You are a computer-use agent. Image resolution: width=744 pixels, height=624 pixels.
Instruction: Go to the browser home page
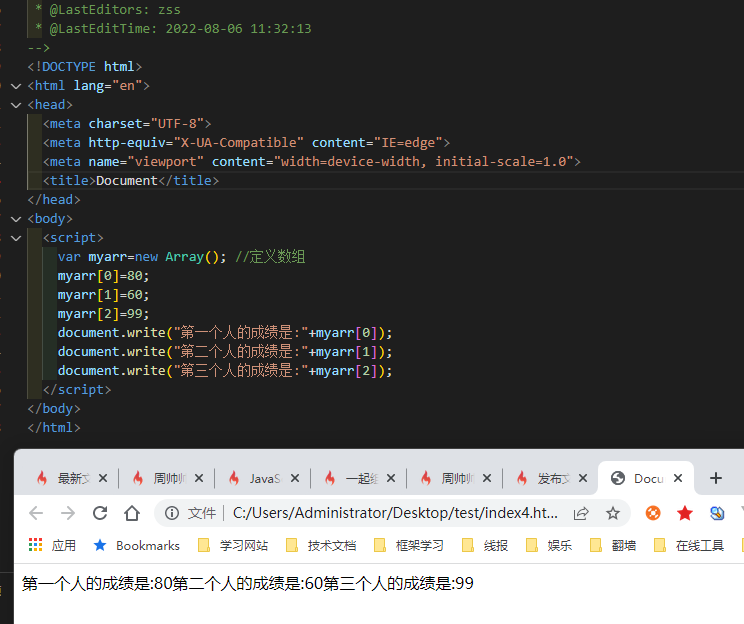(x=132, y=513)
